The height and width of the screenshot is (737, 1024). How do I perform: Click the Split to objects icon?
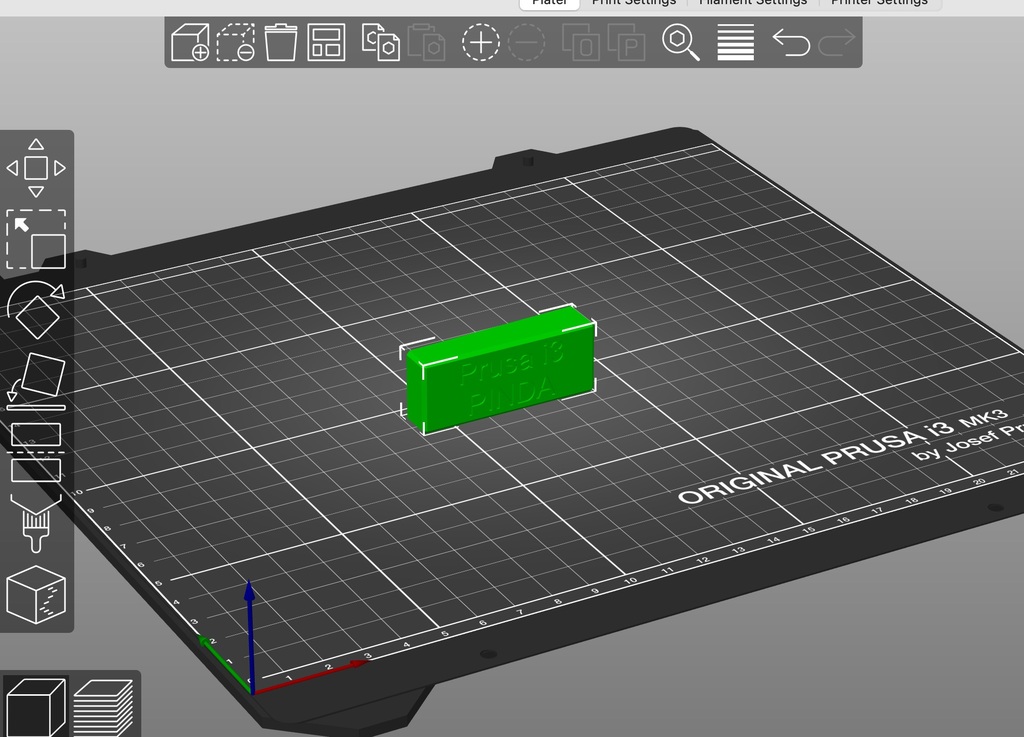tap(581, 42)
